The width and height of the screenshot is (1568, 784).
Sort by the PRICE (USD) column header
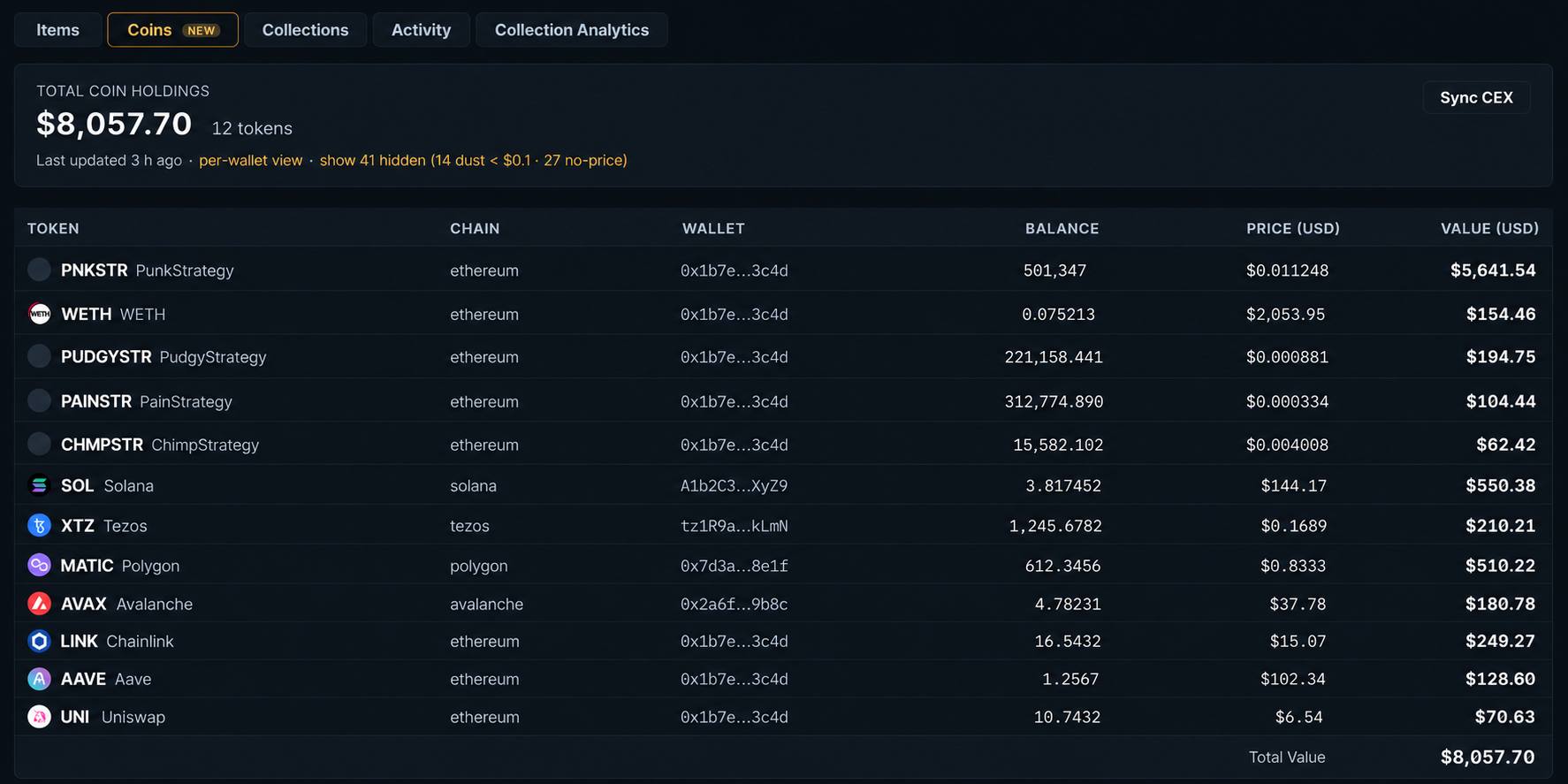[1292, 228]
